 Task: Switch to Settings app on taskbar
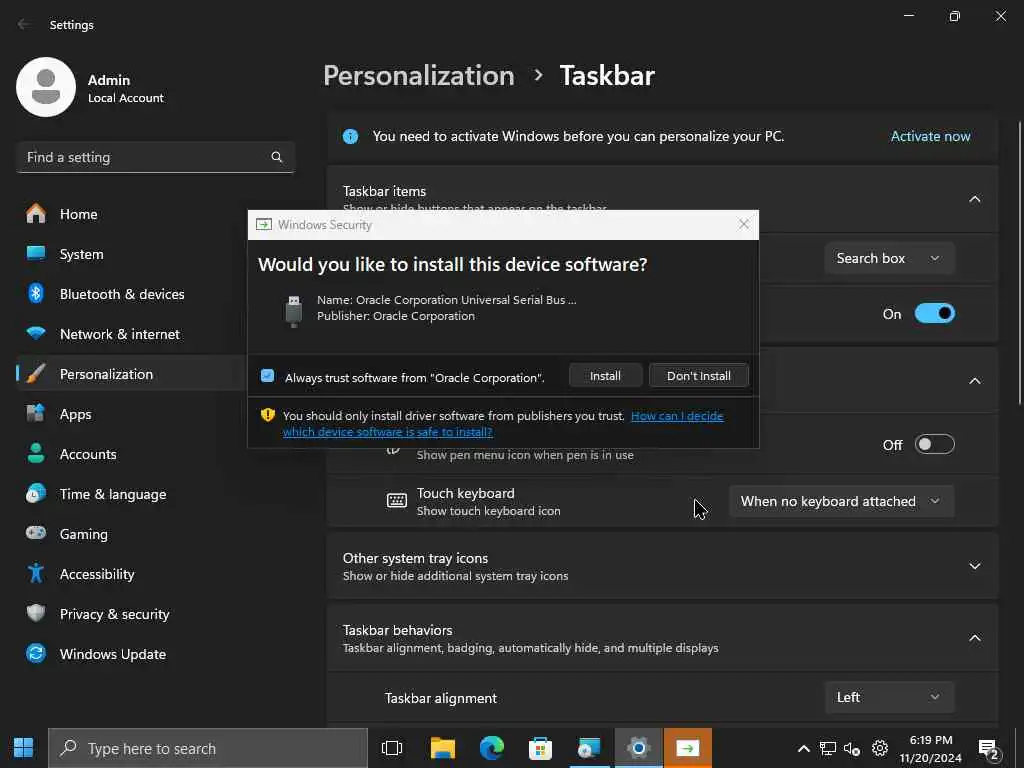pos(639,748)
